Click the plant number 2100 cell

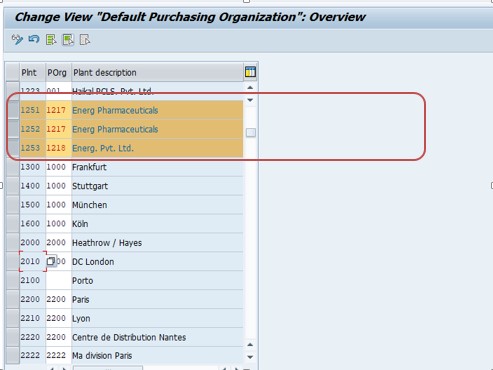32,280
